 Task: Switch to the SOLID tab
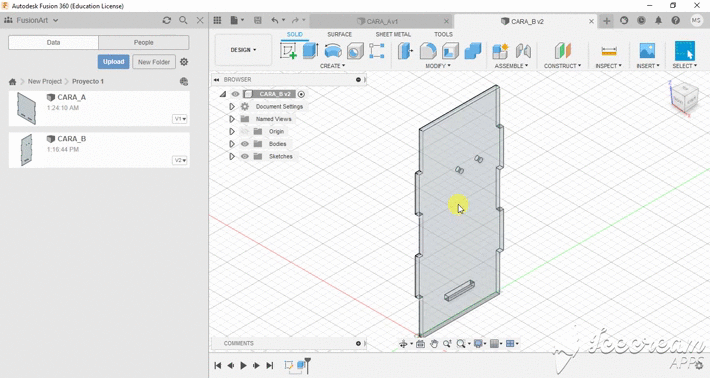295,34
